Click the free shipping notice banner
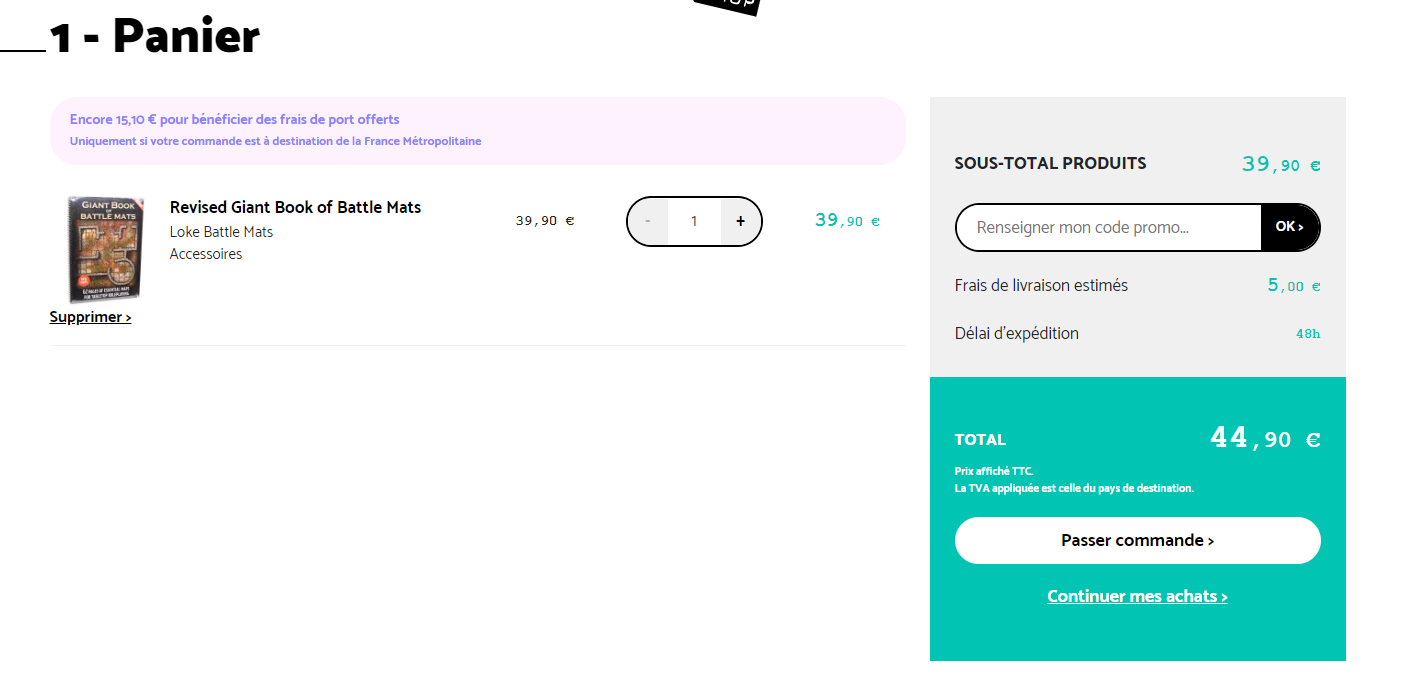Viewport: 1427px width, 686px height. pyautogui.click(x=477, y=130)
